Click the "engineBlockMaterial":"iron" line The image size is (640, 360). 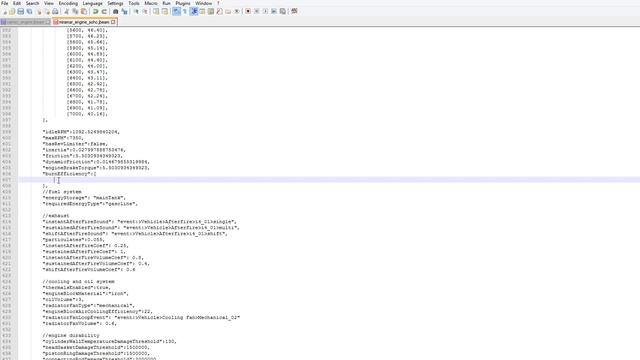(86, 293)
